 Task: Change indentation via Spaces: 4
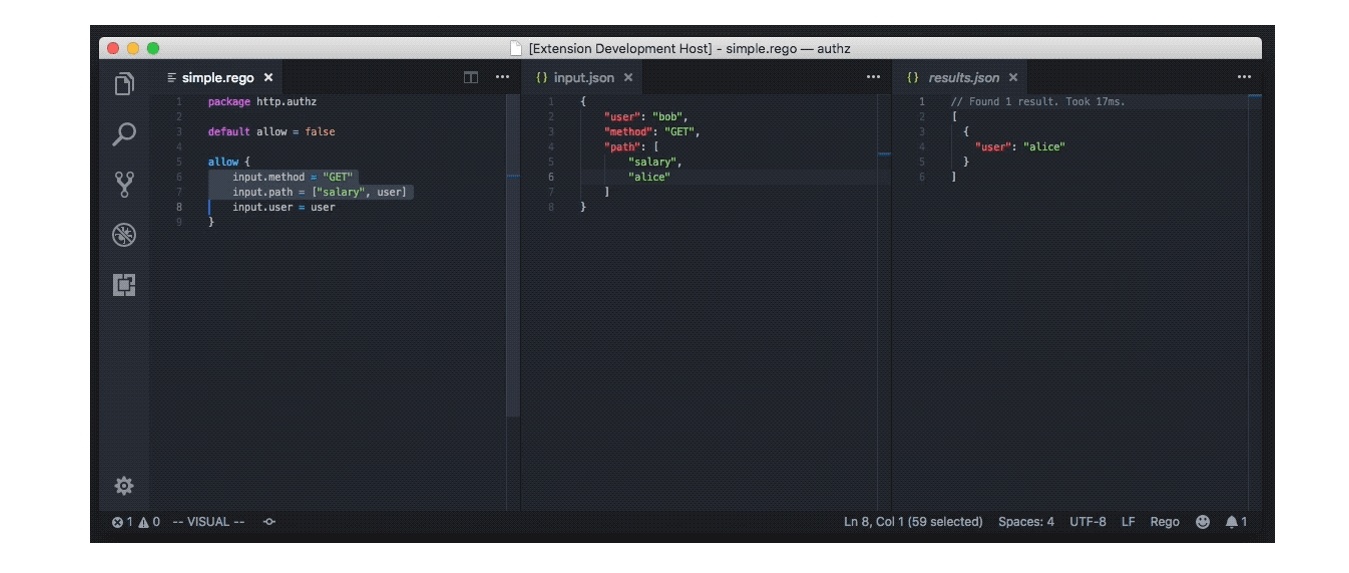coord(1026,522)
